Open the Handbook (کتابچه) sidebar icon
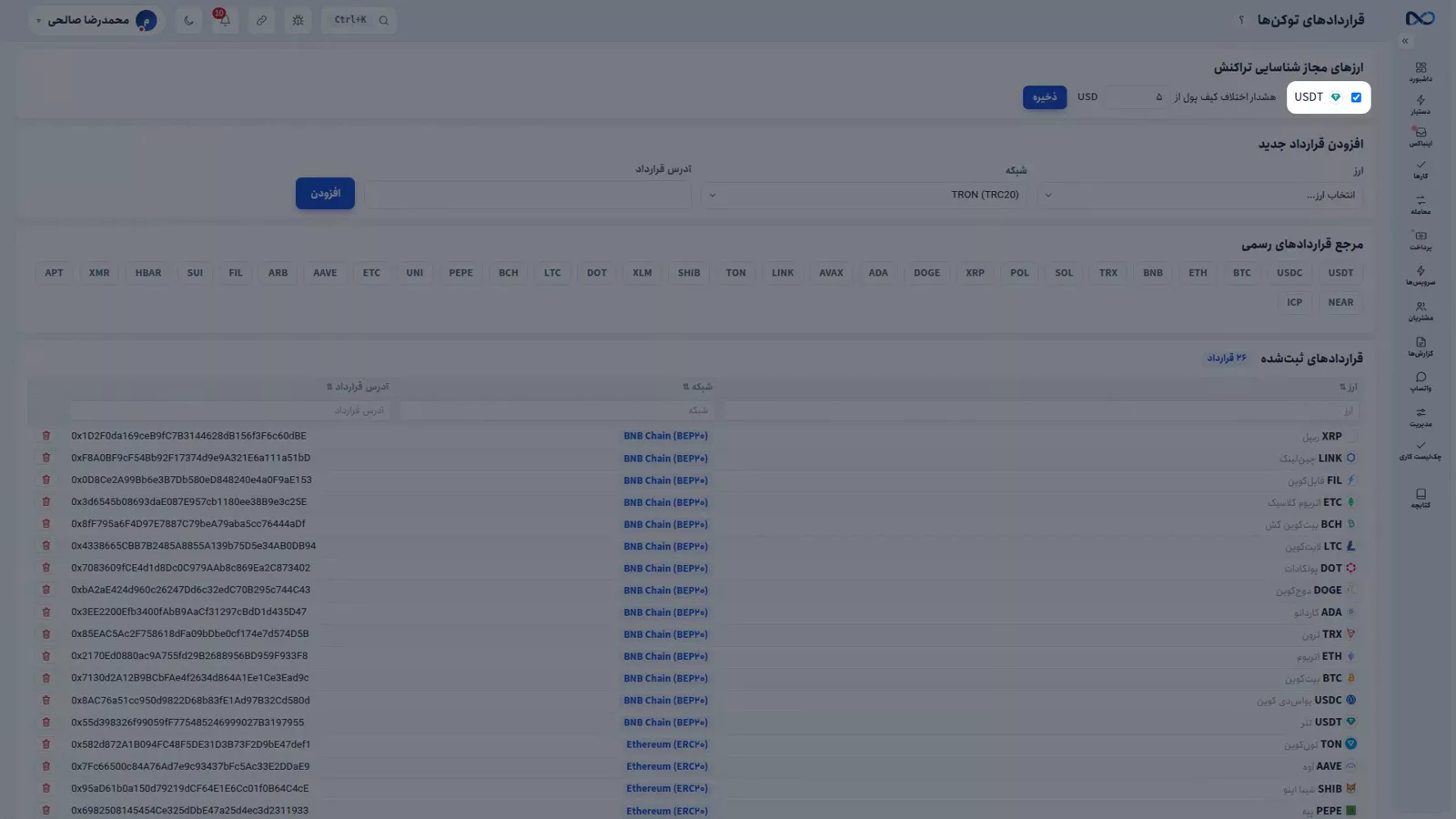The height and width of the screenshot is (819, 1456). tap(1421, 499)
